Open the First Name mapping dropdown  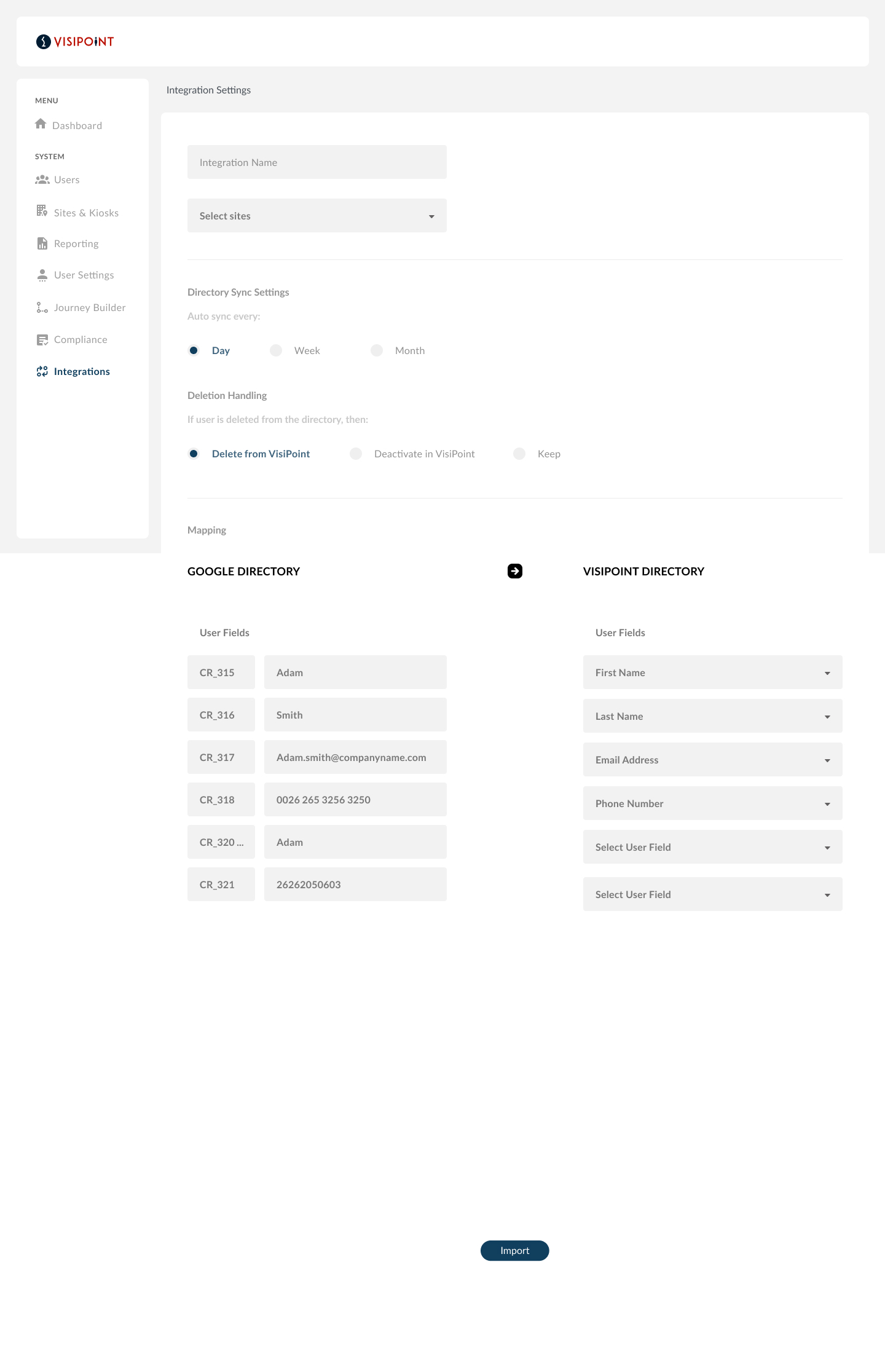click(713, 672)
